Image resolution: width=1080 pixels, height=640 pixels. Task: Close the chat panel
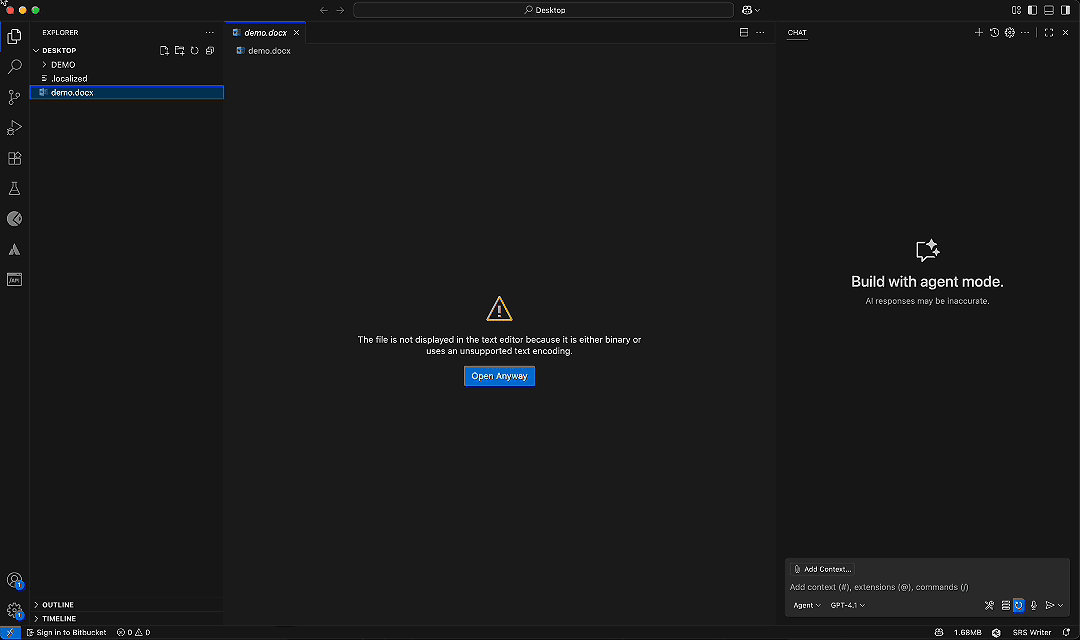click(1066, 32)
